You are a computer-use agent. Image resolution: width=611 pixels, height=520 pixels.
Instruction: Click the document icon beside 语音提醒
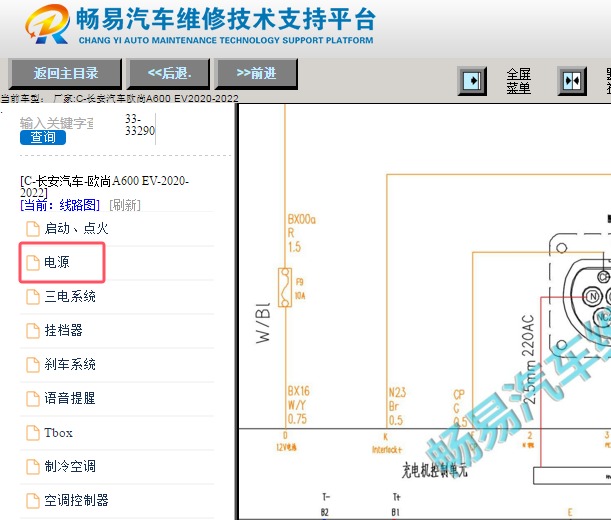point(33,398)
